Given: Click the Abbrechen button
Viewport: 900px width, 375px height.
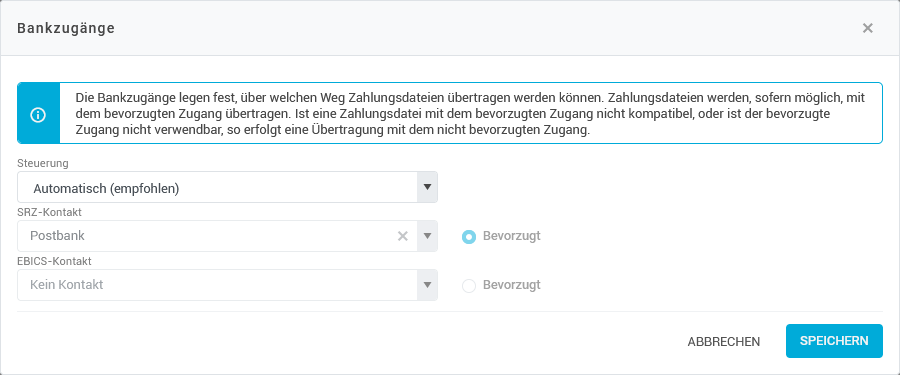Looking at the screenshot, I should click(724, 342).
